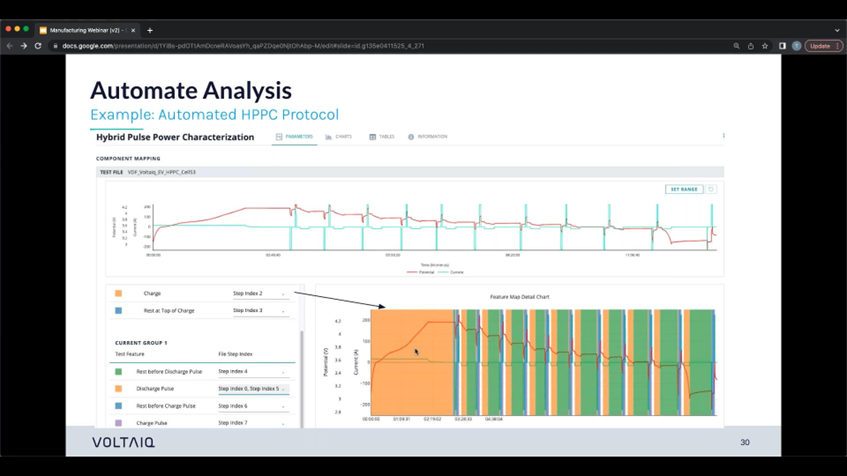Click the share page icon
Image resolution: width=847 pixels, height=476 pixels.
[x=751, y=46]
